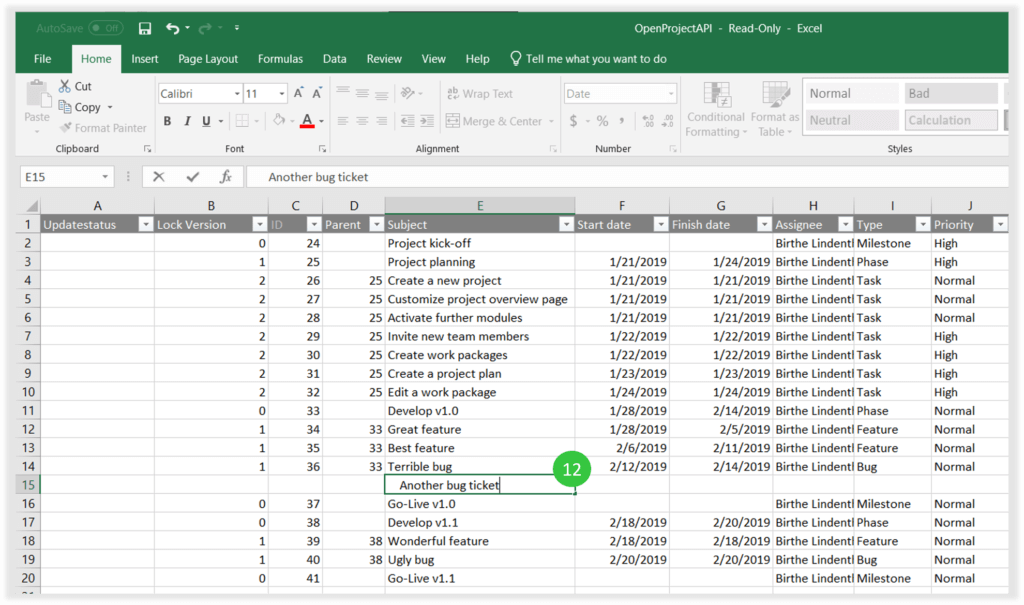1024x605 pixels.
Task: Click the Insert Function fx icon
Action: [x=226, y=177]
